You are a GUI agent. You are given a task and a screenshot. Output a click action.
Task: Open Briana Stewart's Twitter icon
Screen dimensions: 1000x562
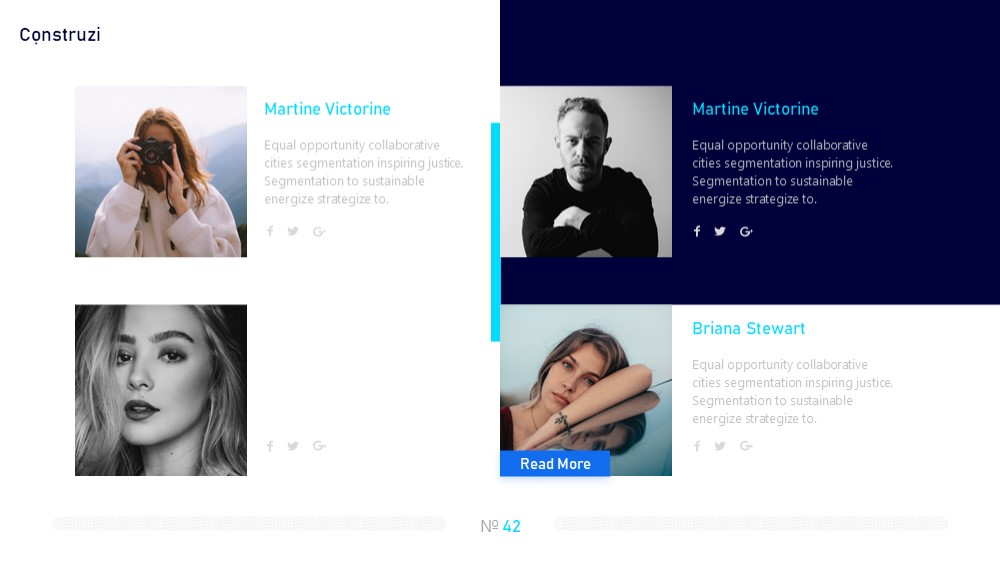(720, 446)
